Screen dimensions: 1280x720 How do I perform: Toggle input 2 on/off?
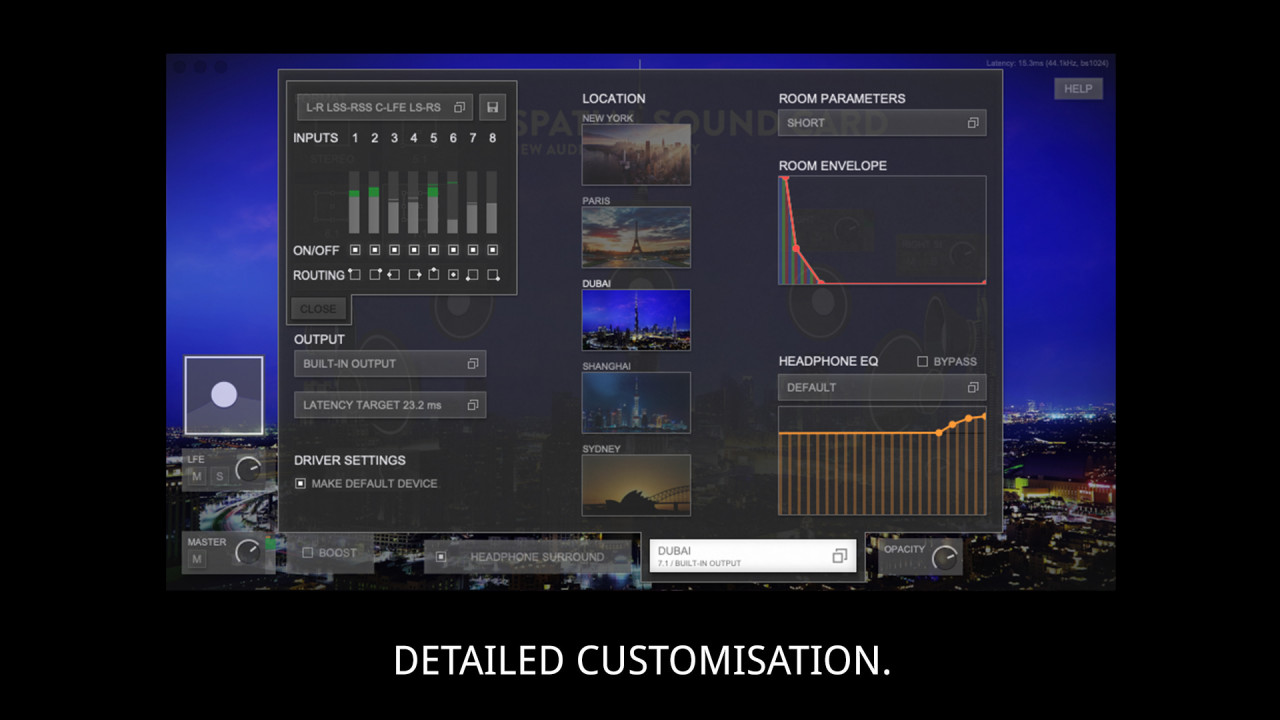click(x=374, y=250)
